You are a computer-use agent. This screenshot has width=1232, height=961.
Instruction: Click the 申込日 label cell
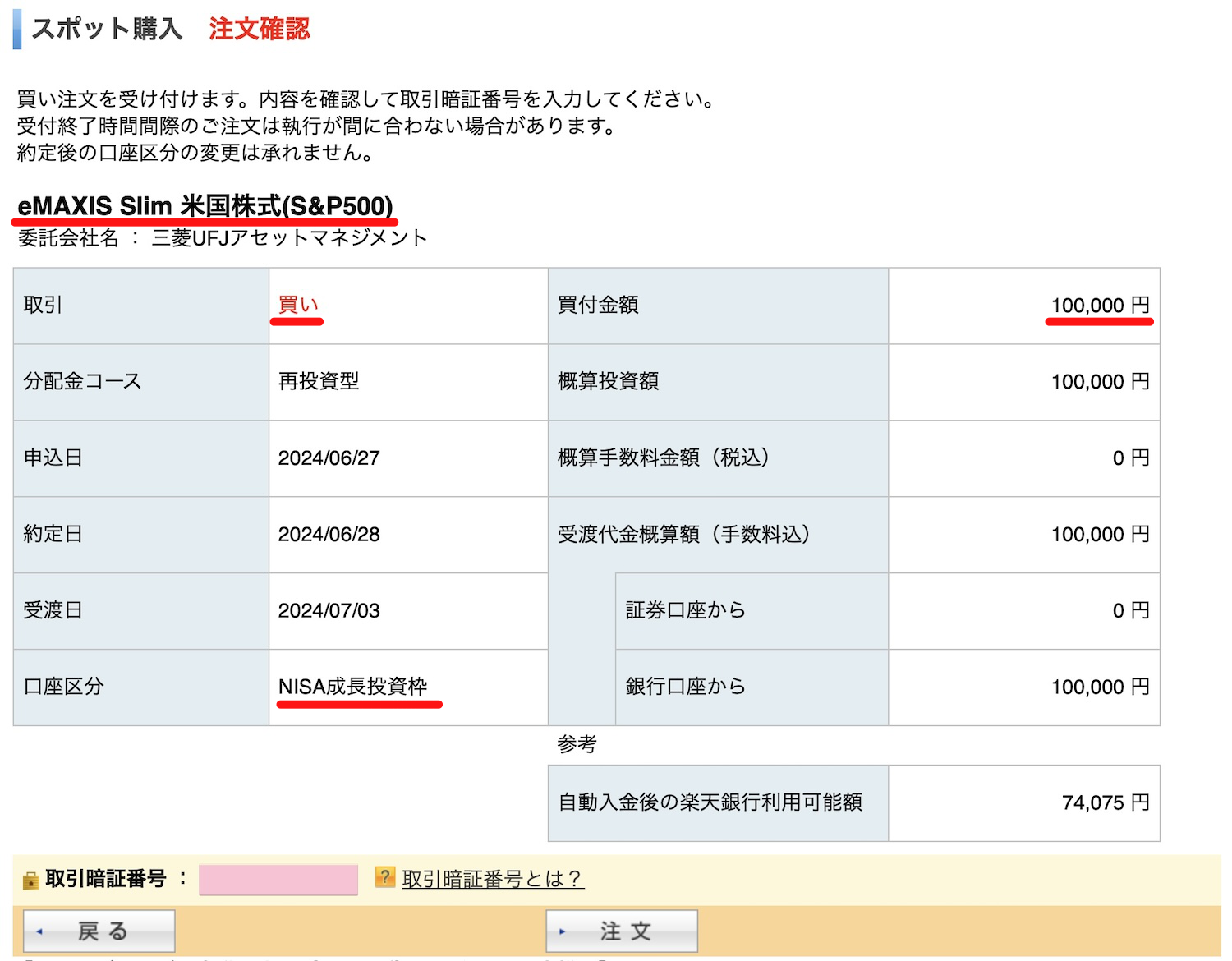tap(141, 458)
